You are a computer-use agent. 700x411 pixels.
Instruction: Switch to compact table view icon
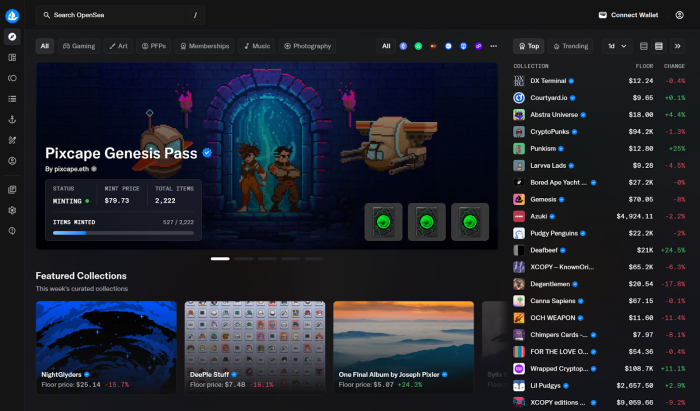(x=643, y=46)
